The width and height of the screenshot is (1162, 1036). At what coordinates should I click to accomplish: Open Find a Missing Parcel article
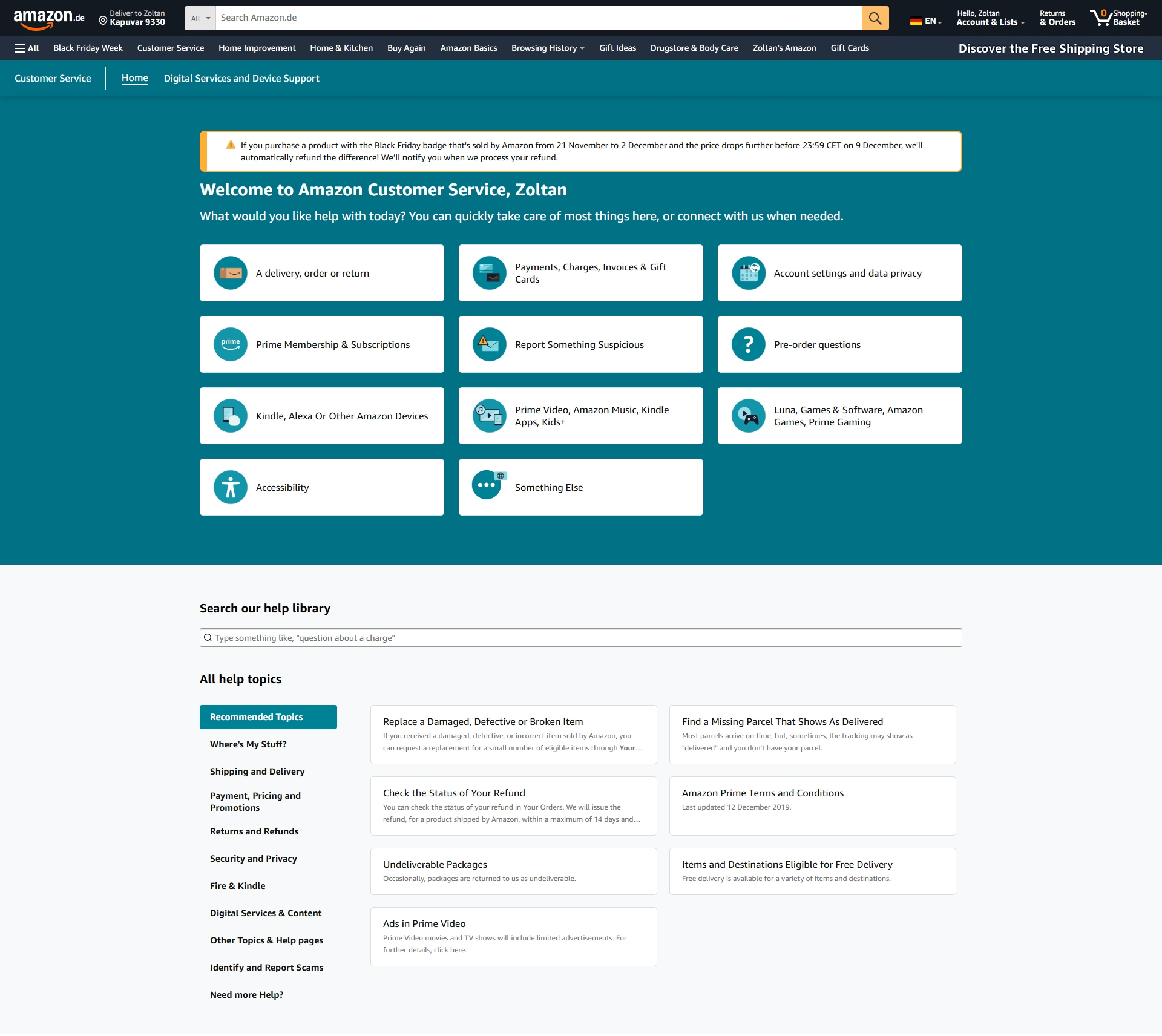(x=813, y=735)
